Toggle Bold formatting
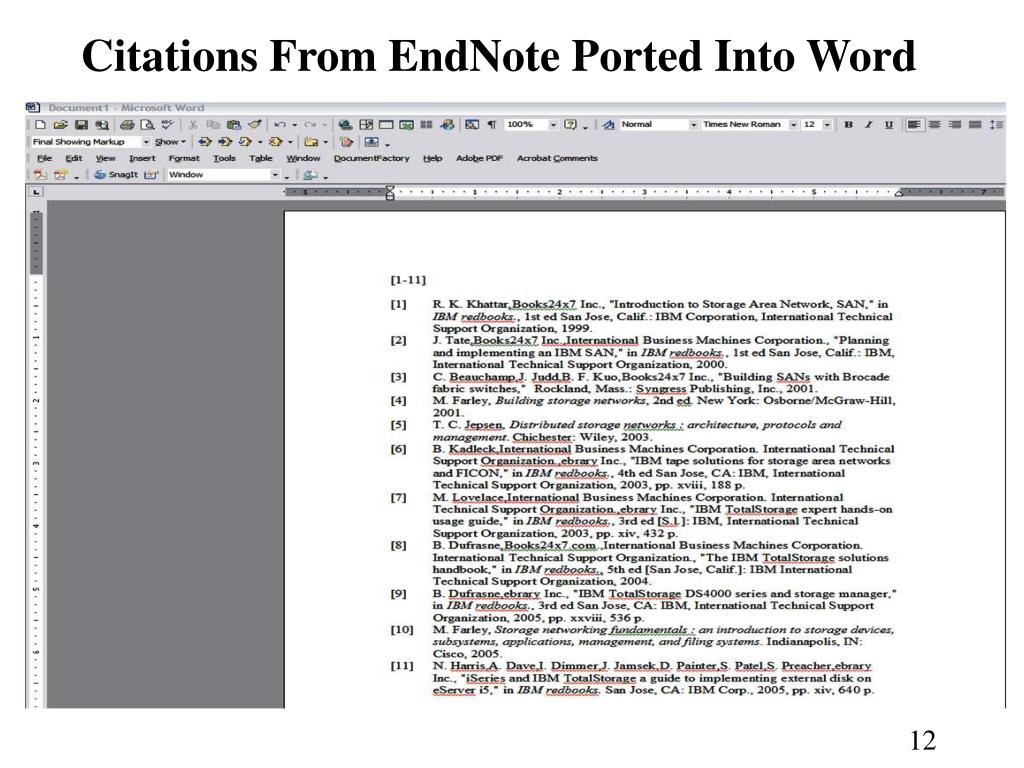 (848, 125)
